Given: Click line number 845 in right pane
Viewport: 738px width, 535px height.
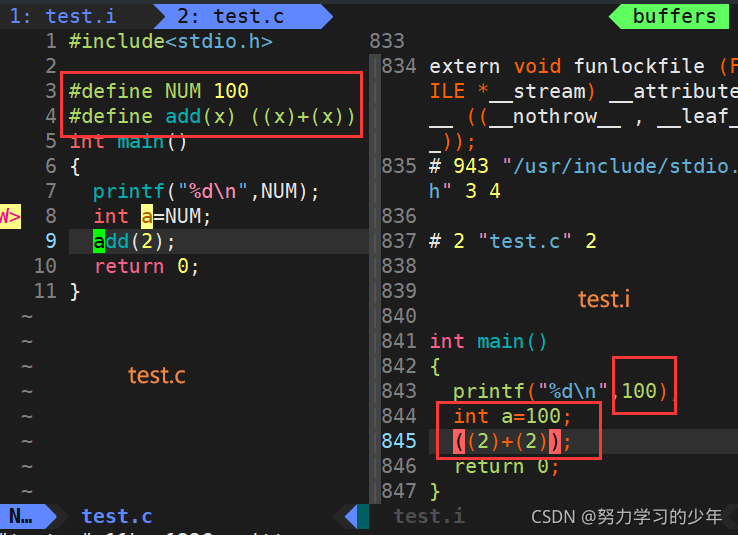Looking at the screenshot, I should (399, 441).
